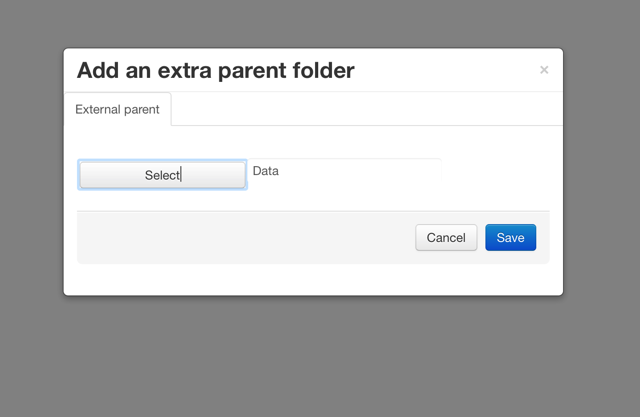Dismiss the modal via the top-right × icon

tap(544, 70)
